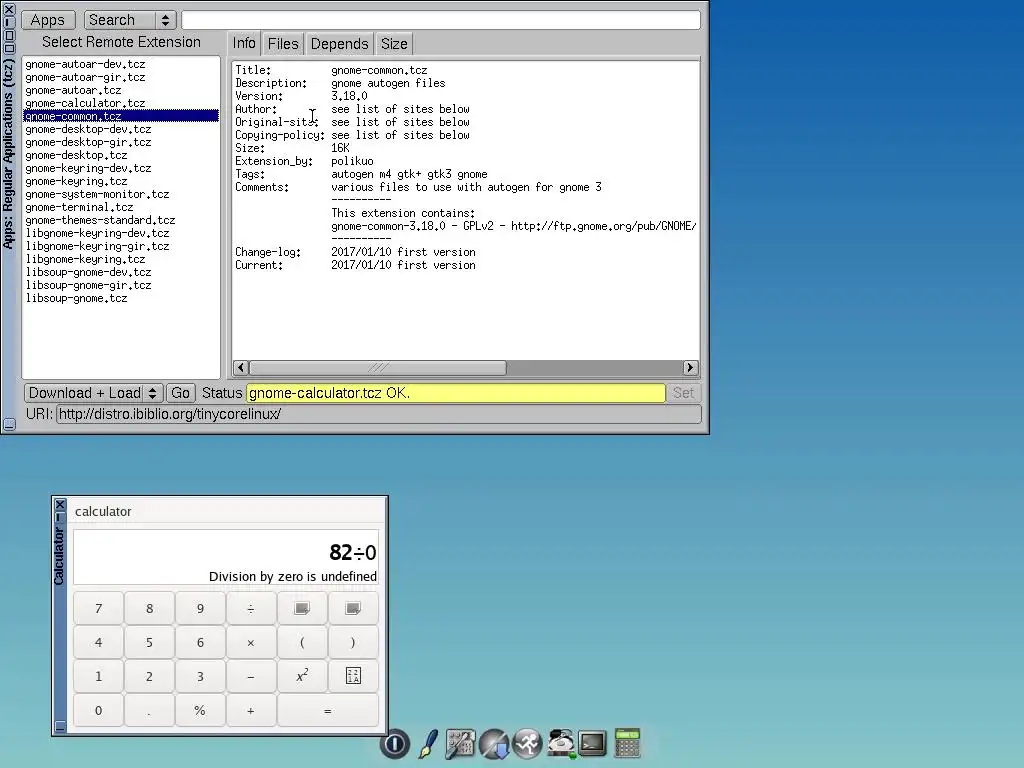The image size is (1024, 768).
Task: Select gnome-autoar-dev.tcz in extension list
Action: (x=121, y=64)
